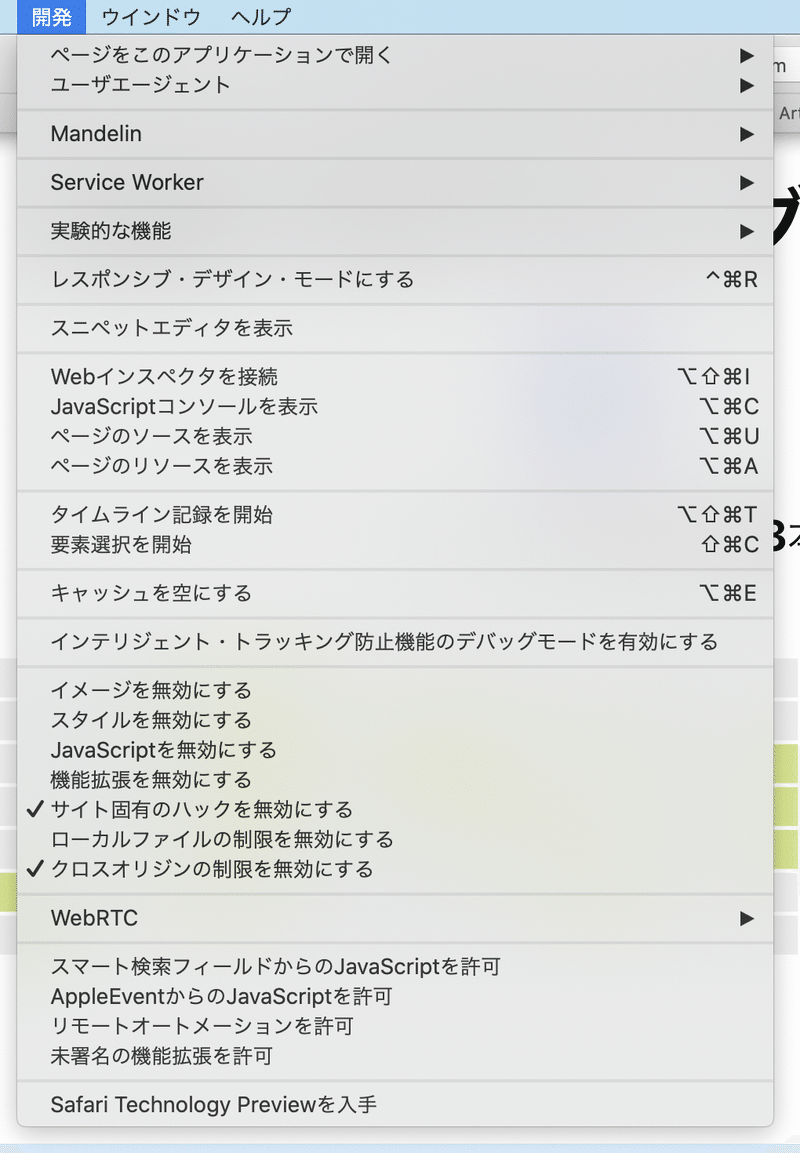The width and height of the screenshot is (800, 1153).
Task: Select Webインスペクタを接続
Action: point(395,376)
